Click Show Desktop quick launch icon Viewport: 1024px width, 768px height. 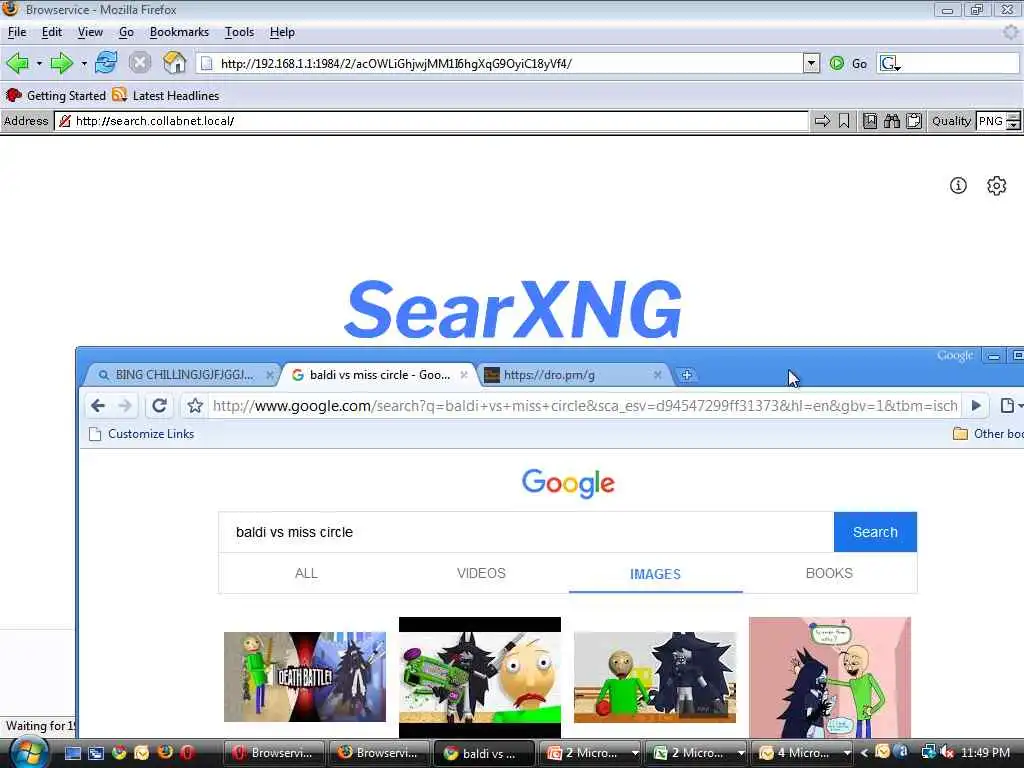pyautogui.click(x=72, y=753)
